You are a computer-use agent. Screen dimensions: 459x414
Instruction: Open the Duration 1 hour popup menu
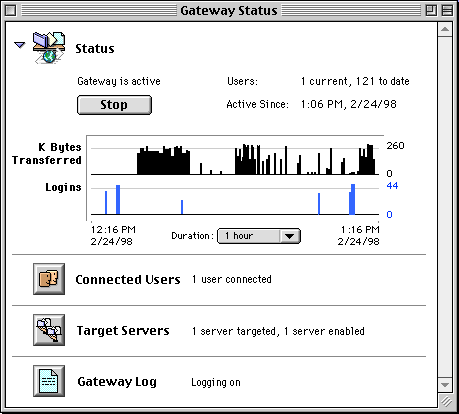pyautogui.click(x=259, y=236)
